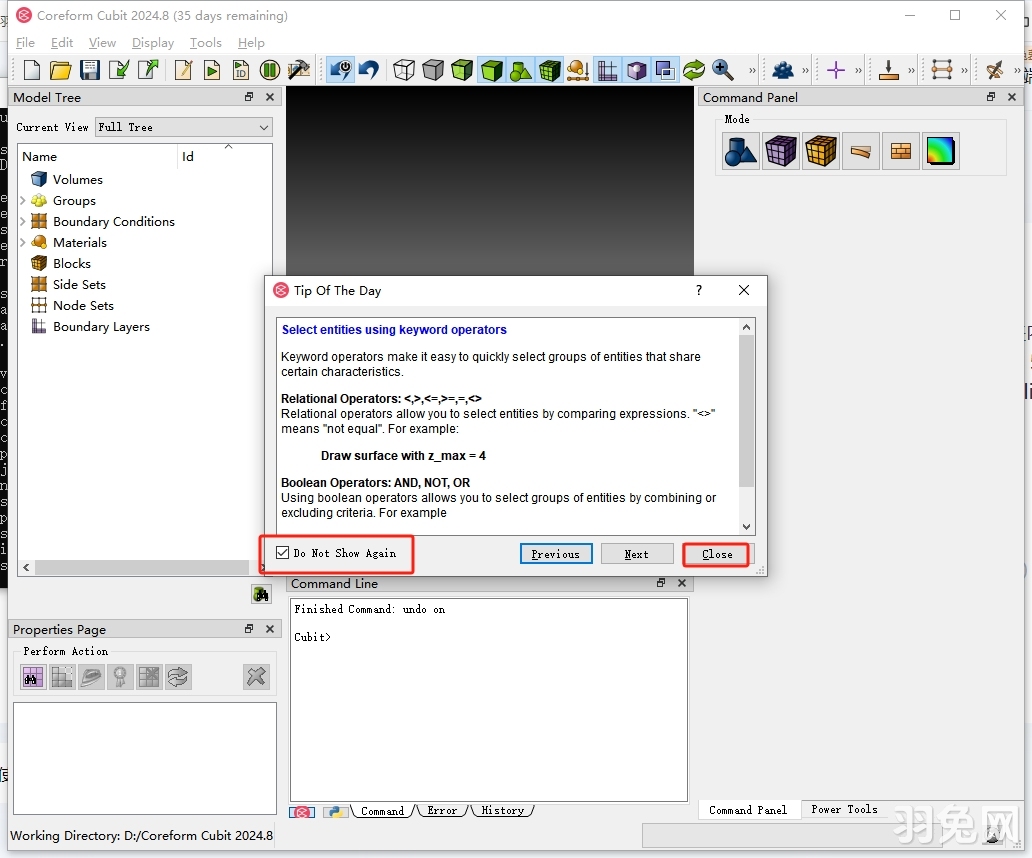Click the Save file toolbar icon
Screen dimensions: 1032x858
pyautogui.click(x=90, y=70)
